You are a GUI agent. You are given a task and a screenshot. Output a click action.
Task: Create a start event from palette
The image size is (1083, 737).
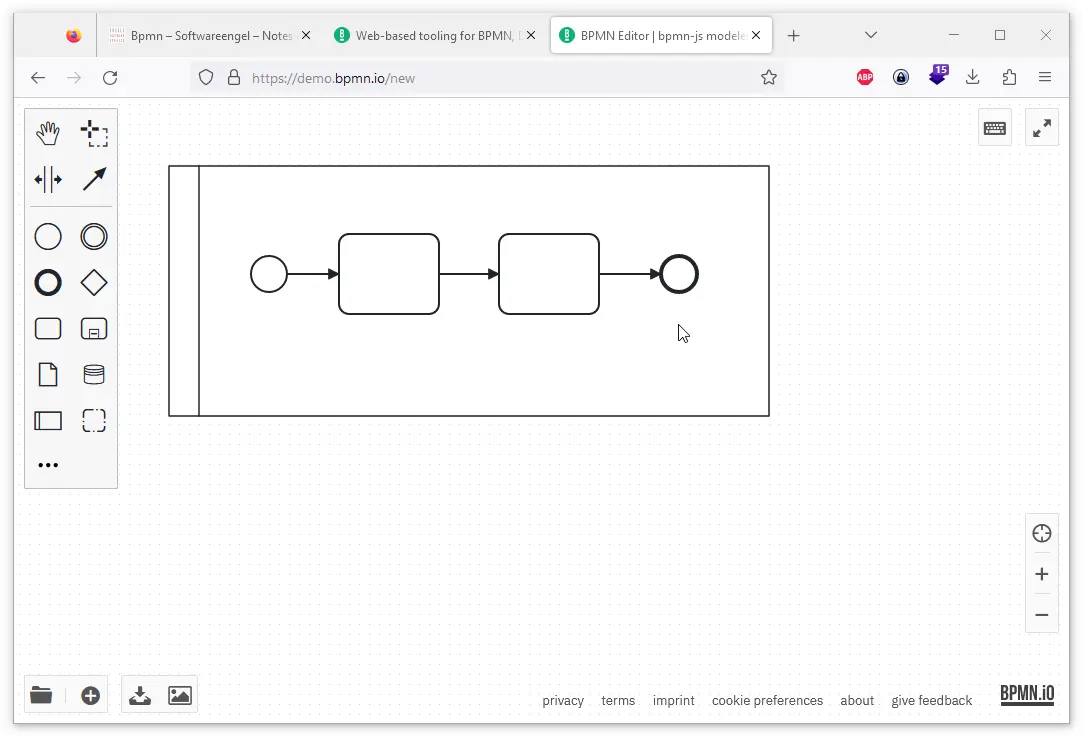point(48,237)
